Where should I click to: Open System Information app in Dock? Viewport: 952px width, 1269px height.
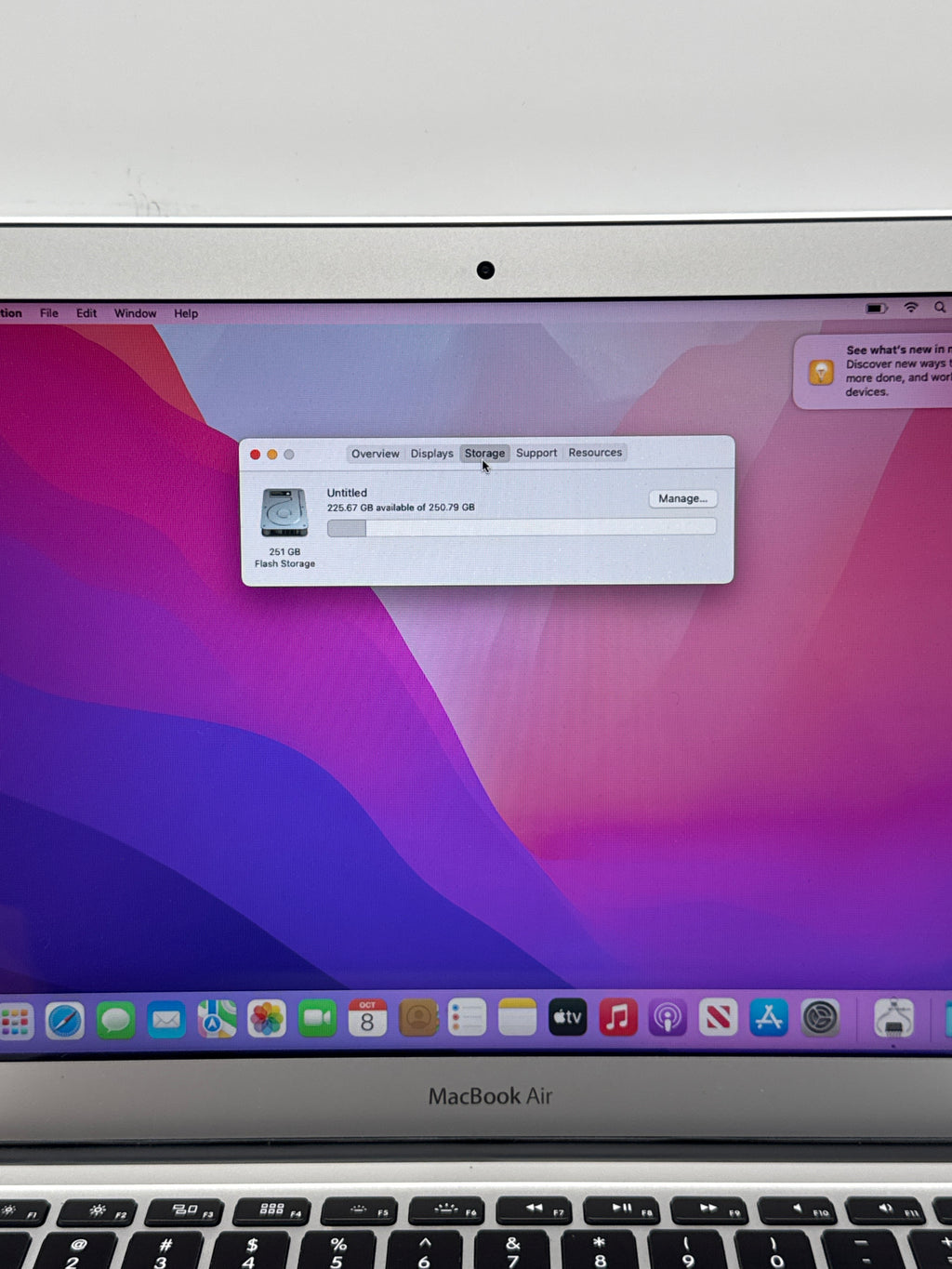(893, 1018)
